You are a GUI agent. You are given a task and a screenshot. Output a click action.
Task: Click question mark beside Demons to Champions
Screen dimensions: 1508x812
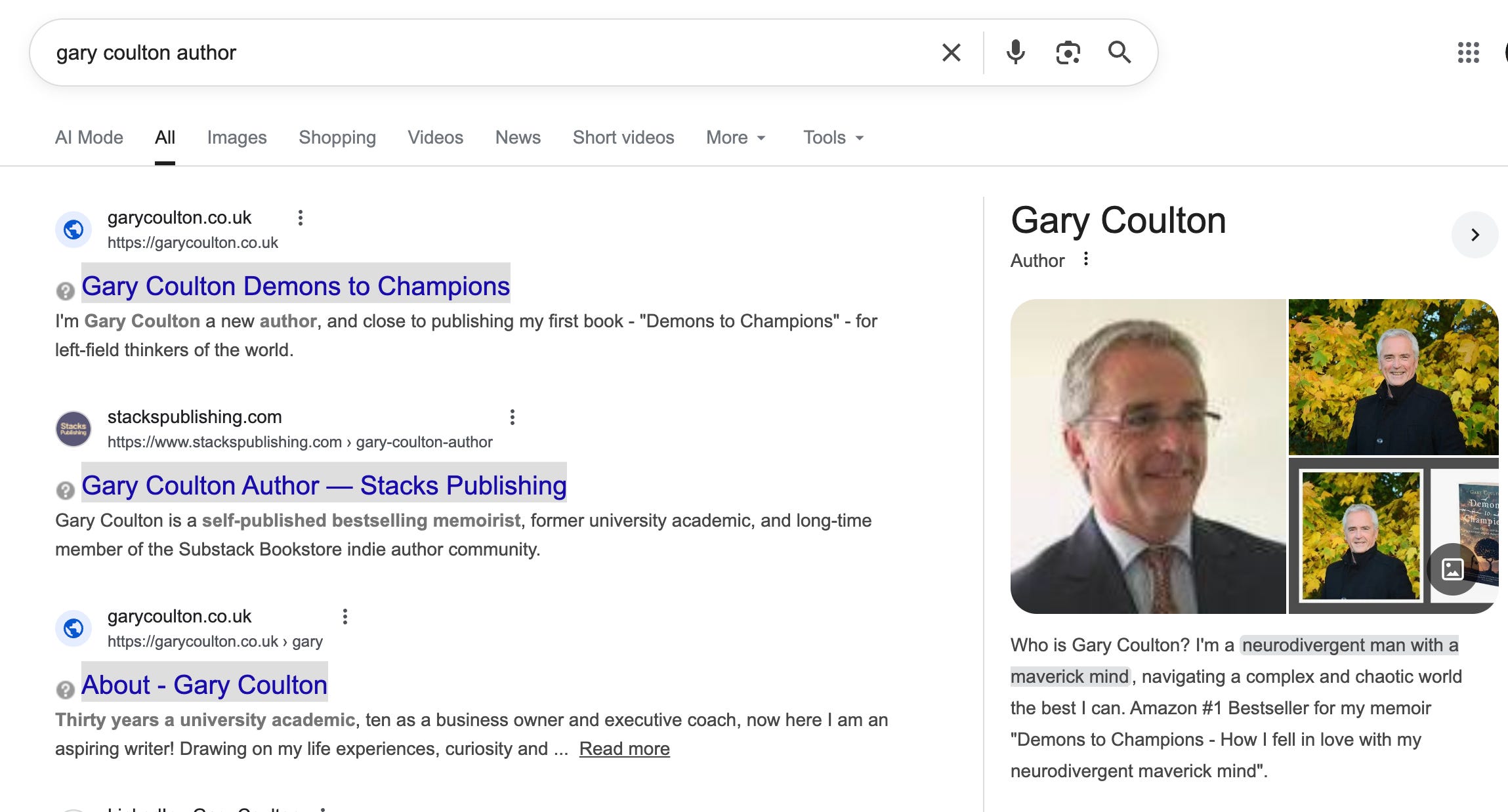[x=65, y=291]
